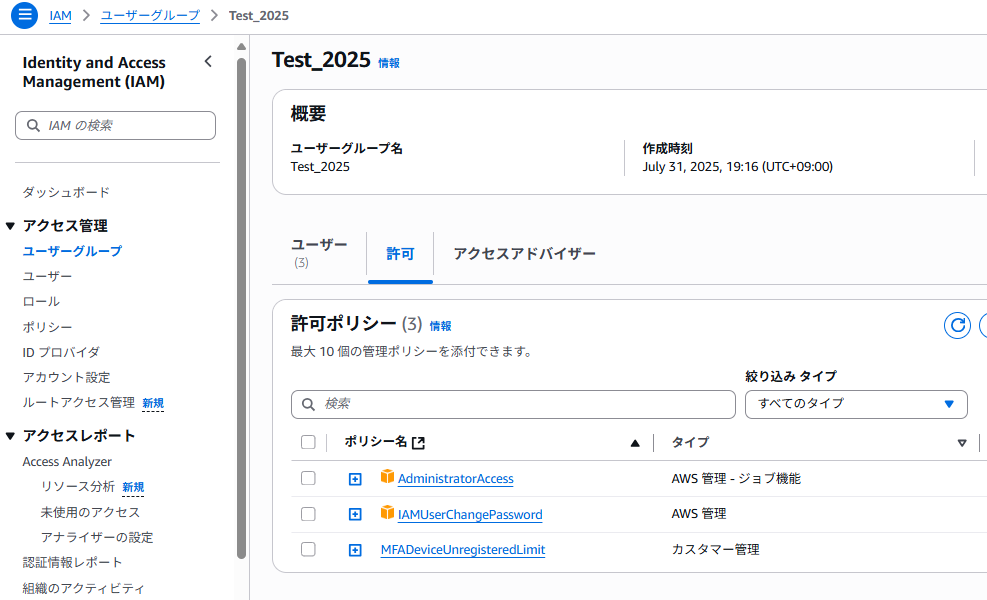Image resolution: width=987 pixels, height=600 pixels.
Task: Open リソース分析 in the sidebar
Action: coord(77,487)
